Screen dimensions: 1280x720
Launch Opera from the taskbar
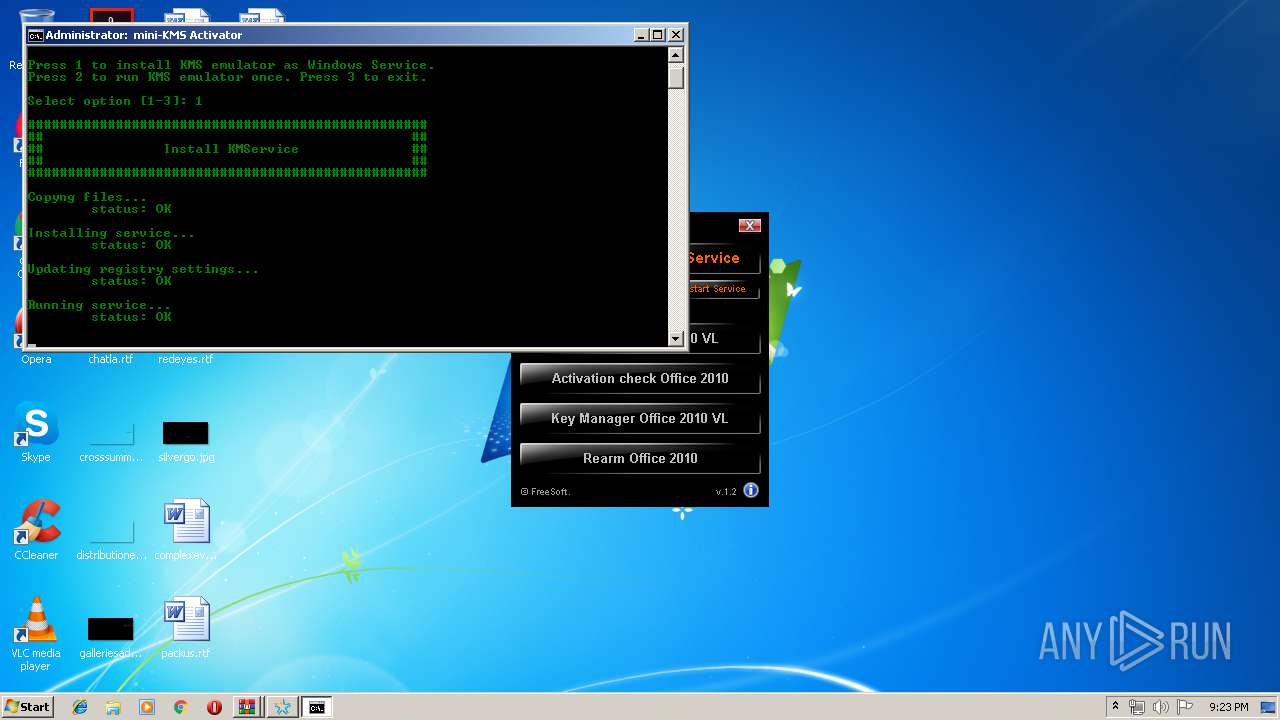click(x=214, y=707)
